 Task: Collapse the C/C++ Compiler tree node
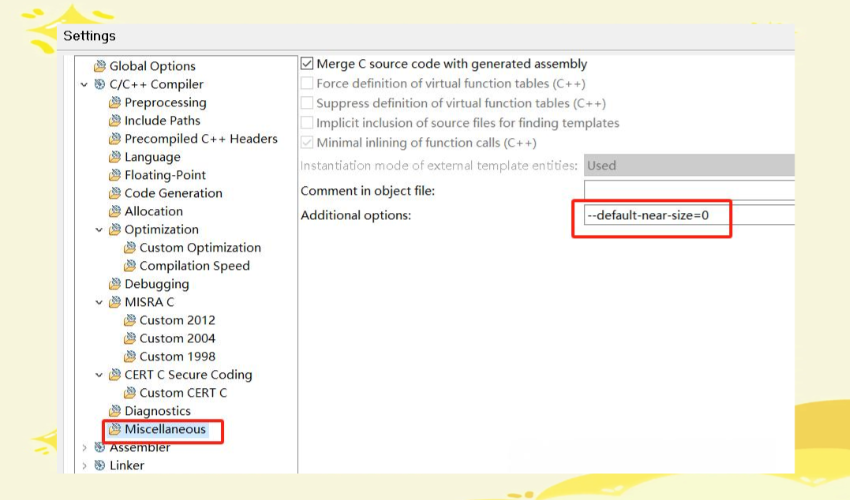click(84, 85)
